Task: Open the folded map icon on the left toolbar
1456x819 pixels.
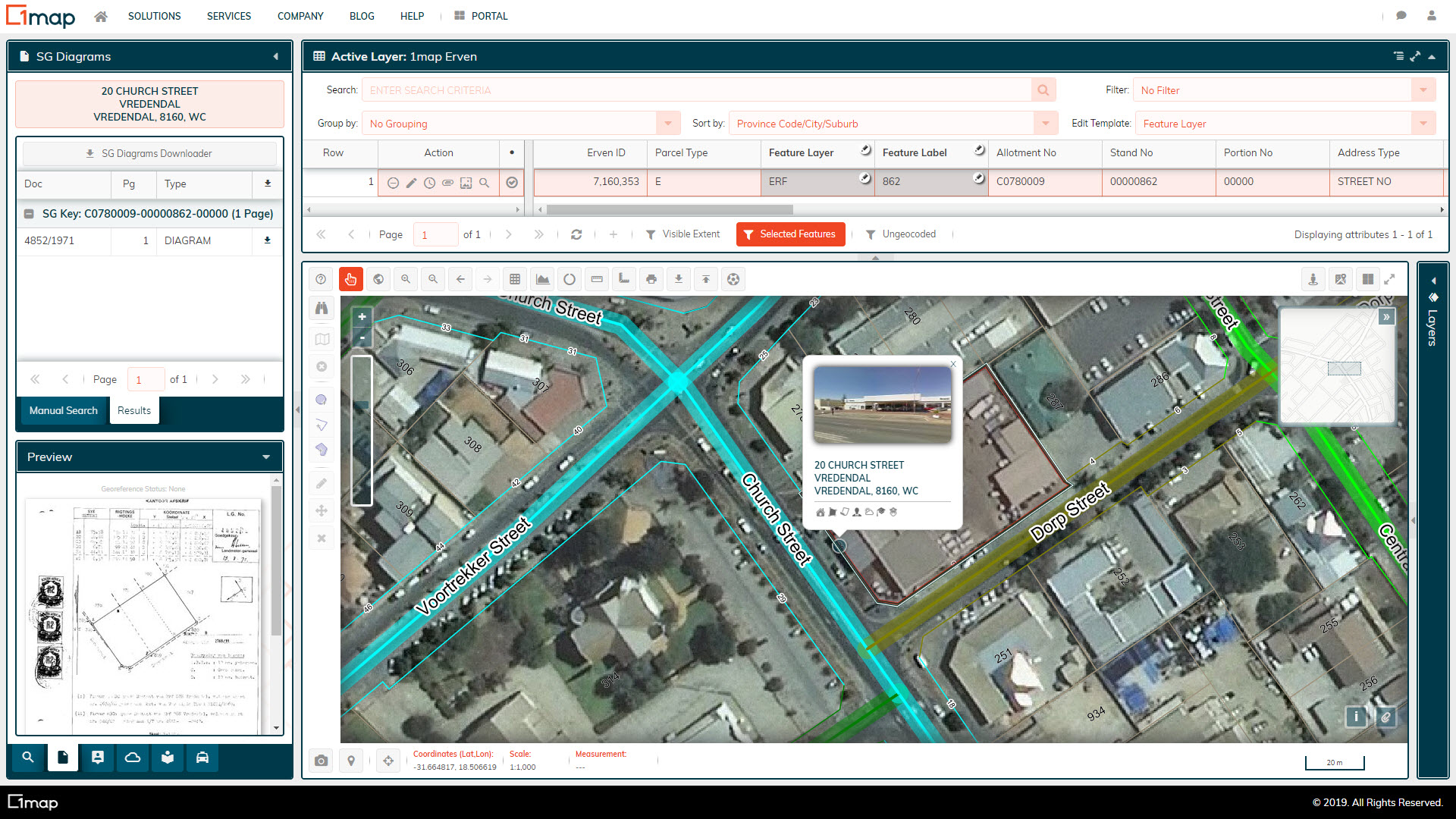Action: click(322, 339)
